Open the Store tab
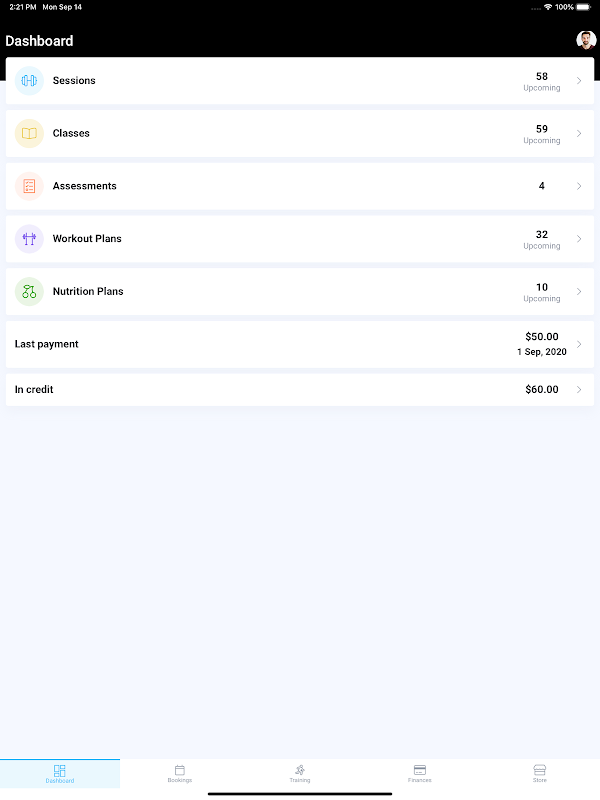Screen dimensions: 600x800 tap(540, 773)
